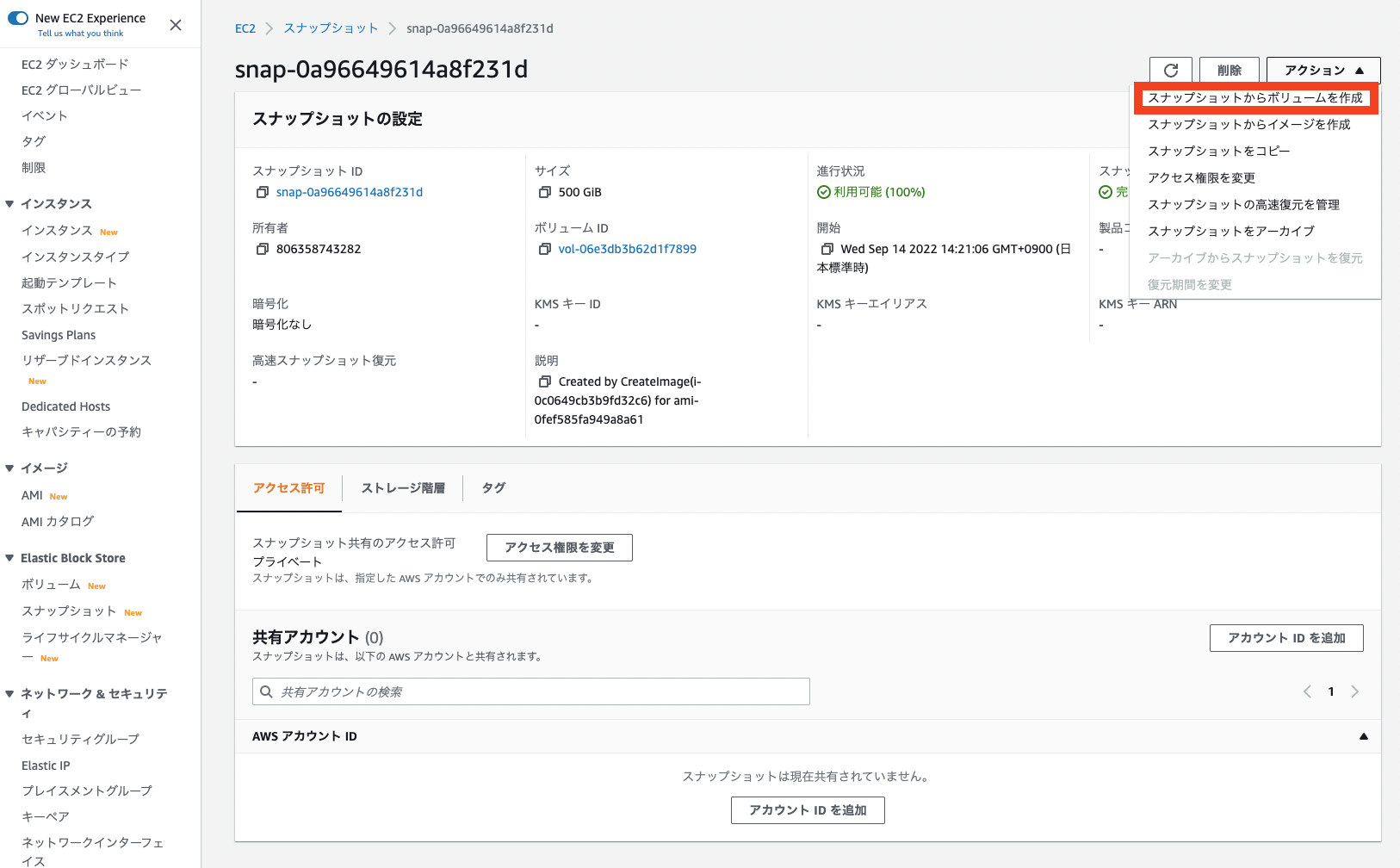Go to previous page of shared accounts

pos(1307,691)
